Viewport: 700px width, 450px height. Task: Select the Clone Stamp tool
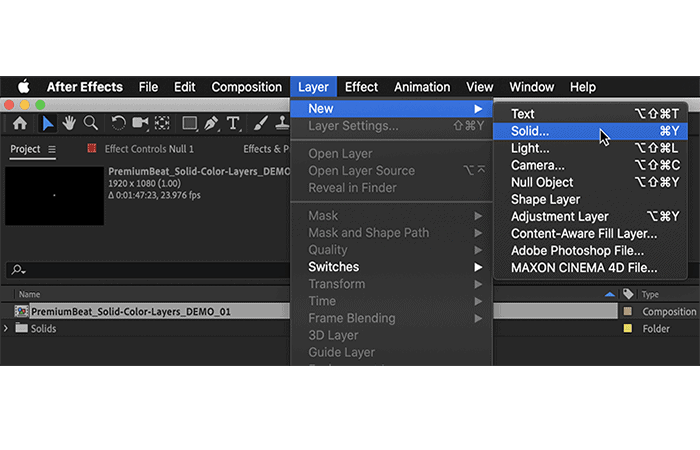[282, 123]
